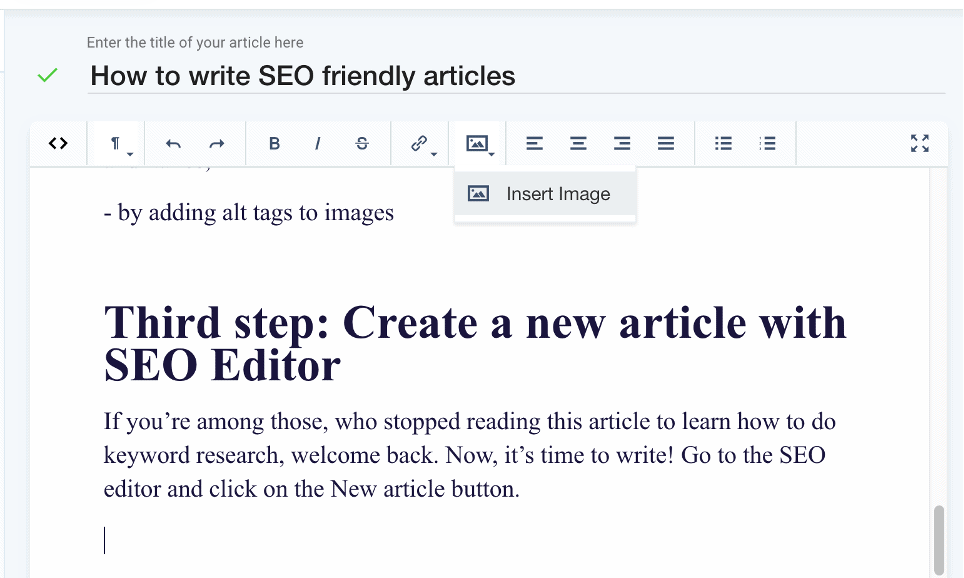Apply bold formatting
964x578 pixels.
[x=274, y=143]
